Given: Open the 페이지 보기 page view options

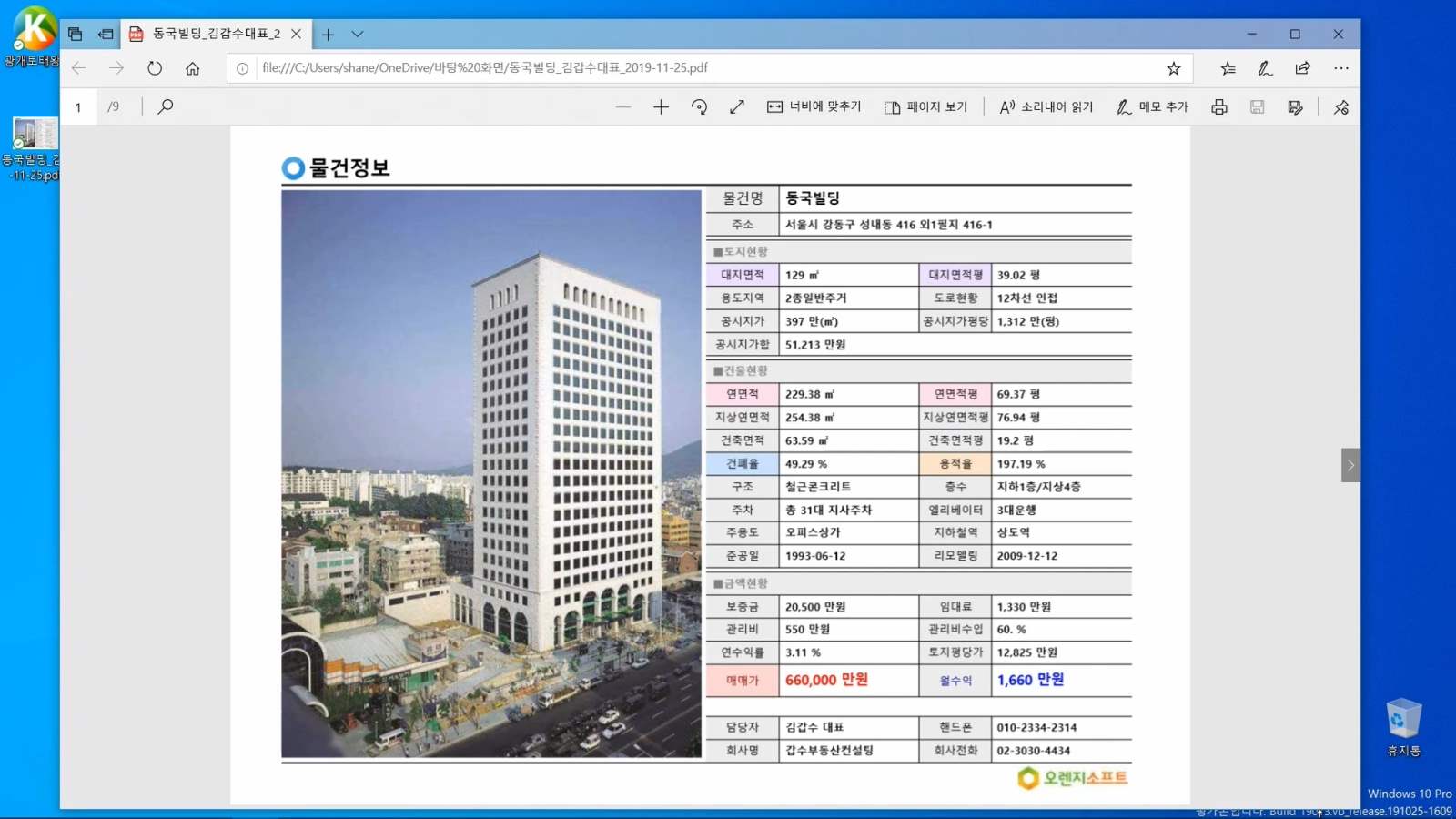Looking at the screenshot, I should click(925, 107).
